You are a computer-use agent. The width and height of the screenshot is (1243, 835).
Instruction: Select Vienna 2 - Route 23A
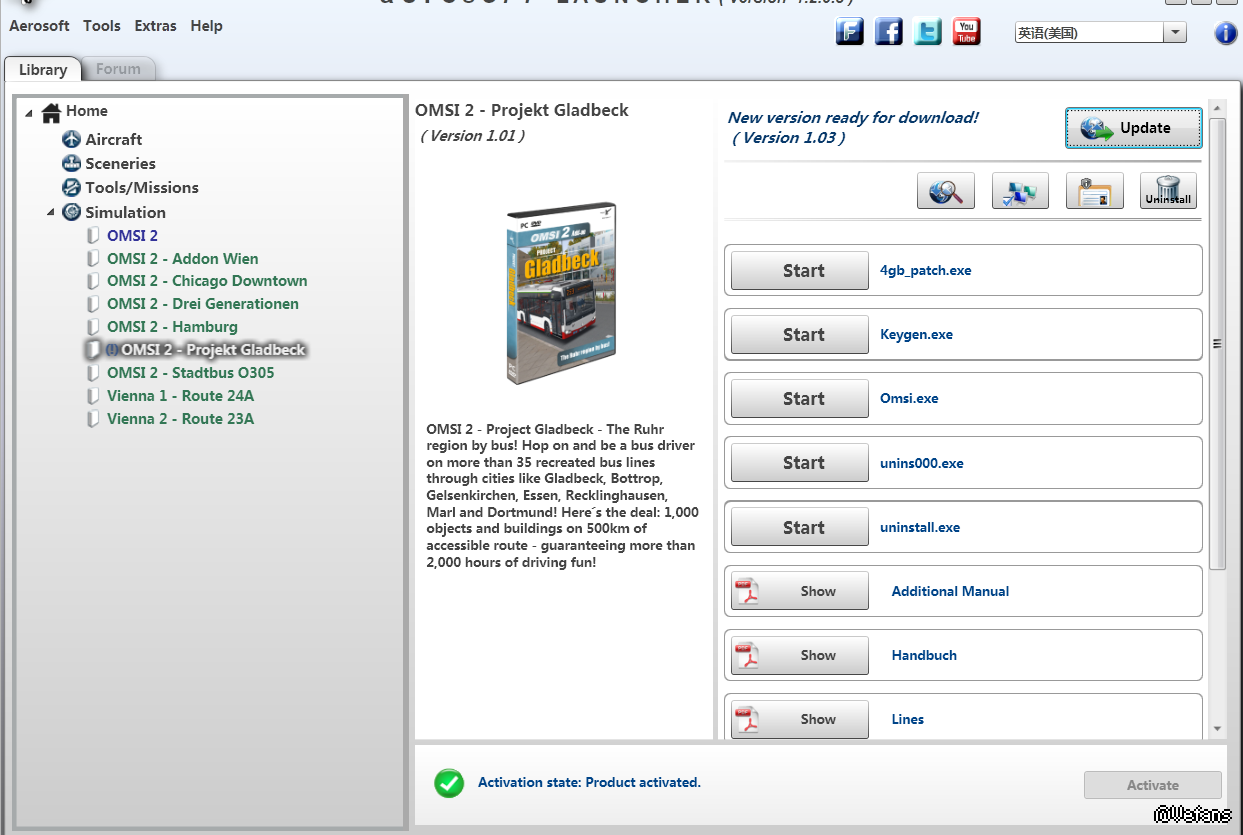[x=180, y=419]
